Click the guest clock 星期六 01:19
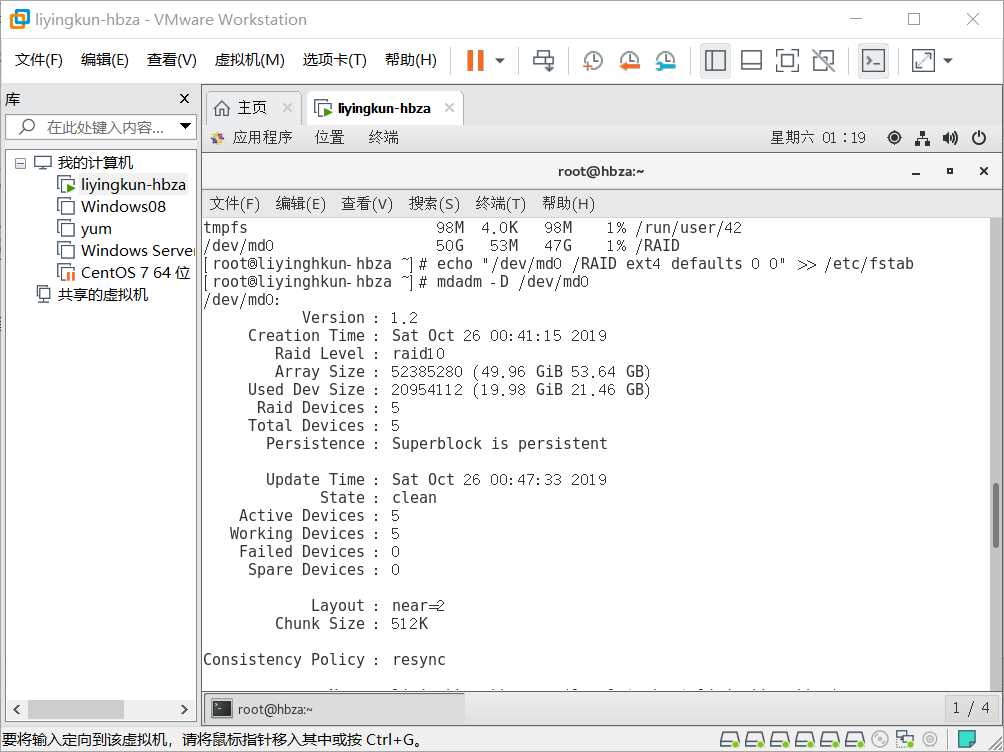 (818, 138)
